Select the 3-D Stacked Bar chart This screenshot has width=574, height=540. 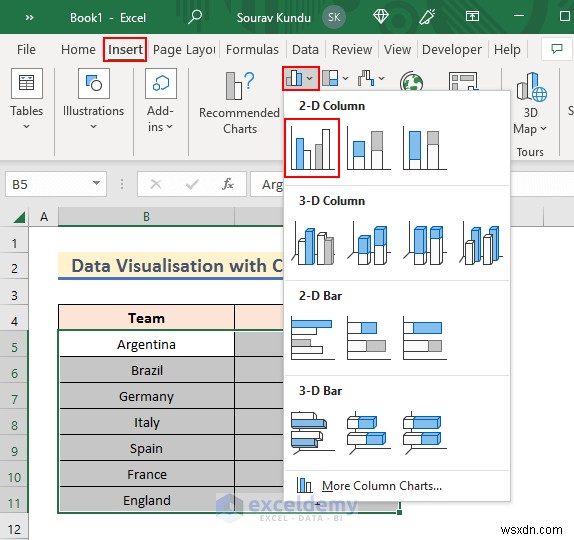coord(368,433)
